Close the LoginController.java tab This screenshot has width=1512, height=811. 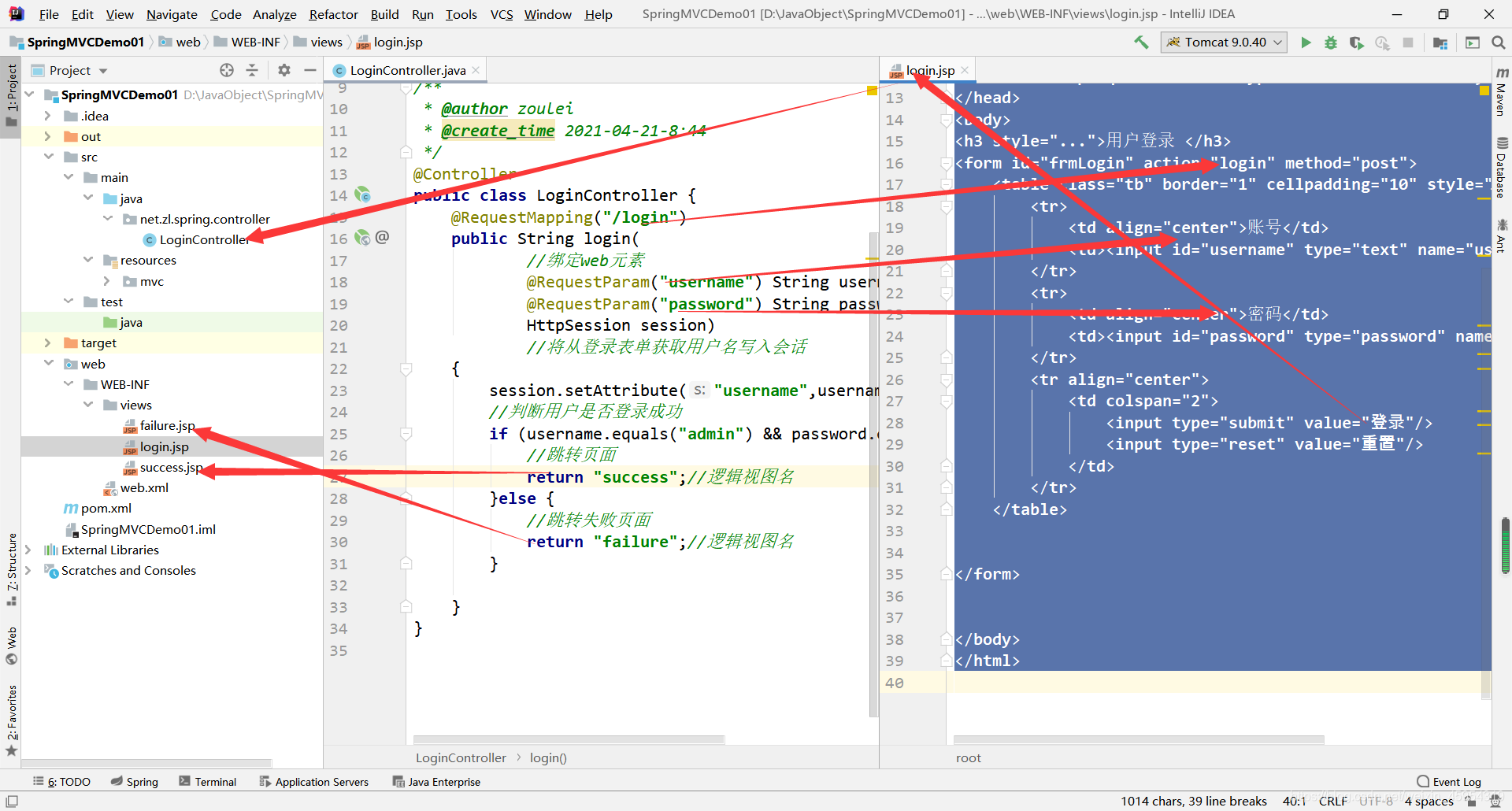[x=476, y=70]
